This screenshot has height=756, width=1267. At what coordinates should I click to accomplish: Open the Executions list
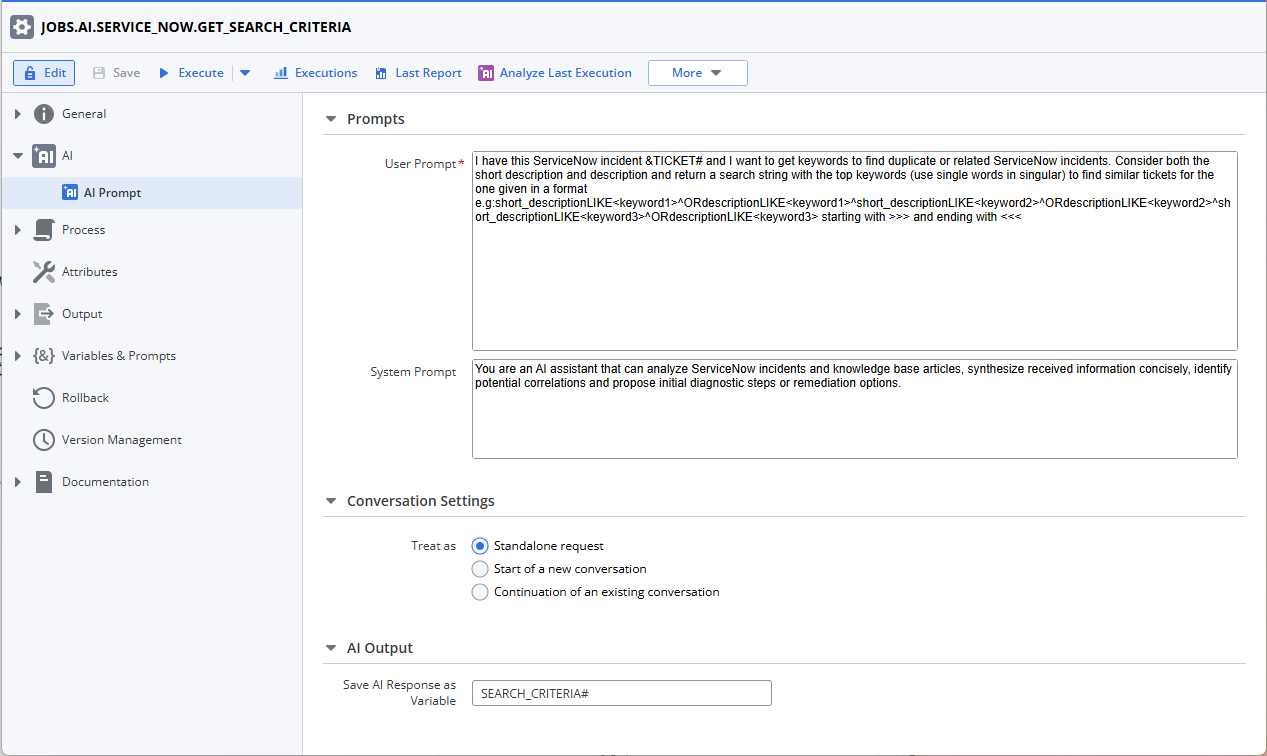[315, 73]
